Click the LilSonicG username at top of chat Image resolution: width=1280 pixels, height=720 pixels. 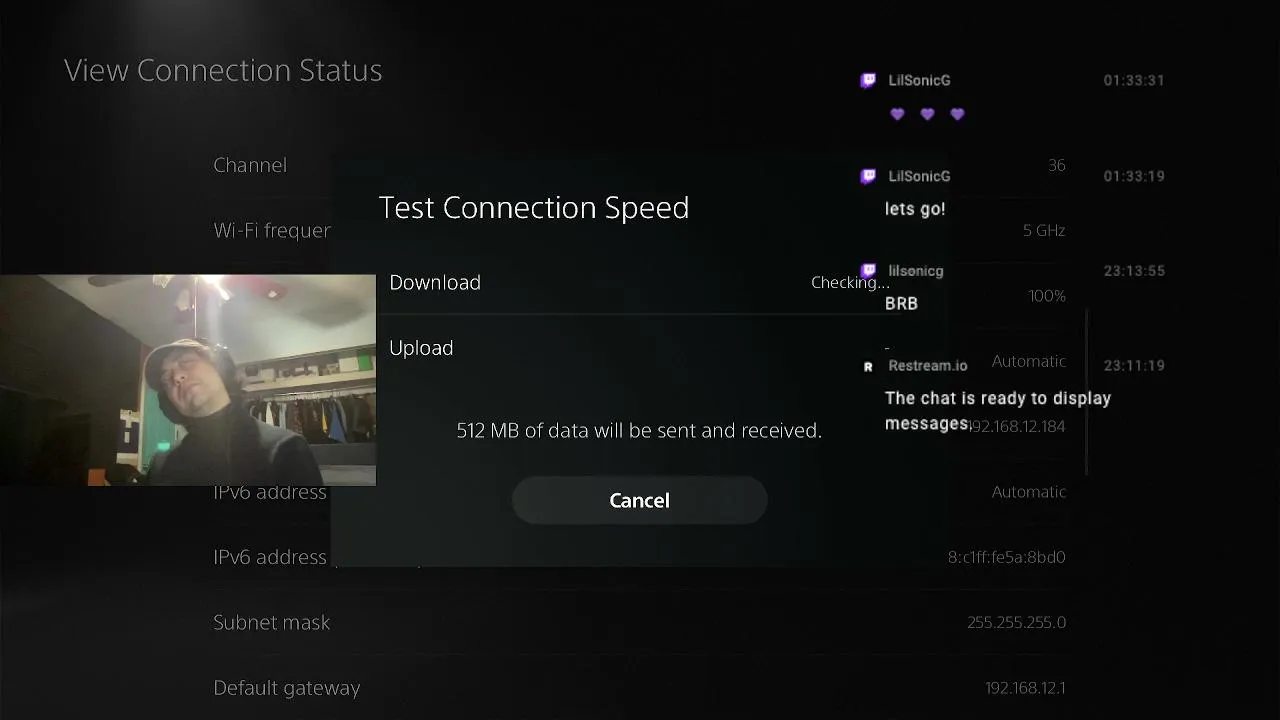click(919, 80)
